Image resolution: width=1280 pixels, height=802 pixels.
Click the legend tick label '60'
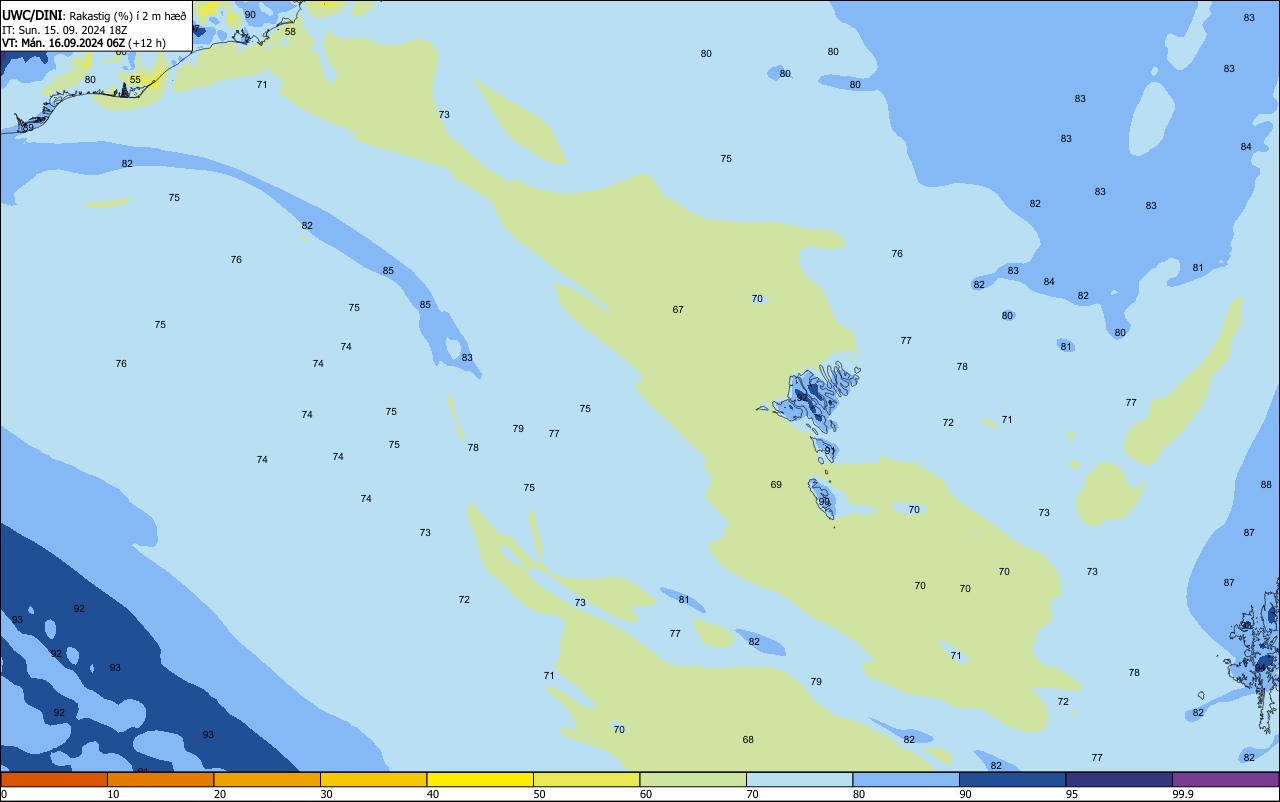click(x=646, y=794)
